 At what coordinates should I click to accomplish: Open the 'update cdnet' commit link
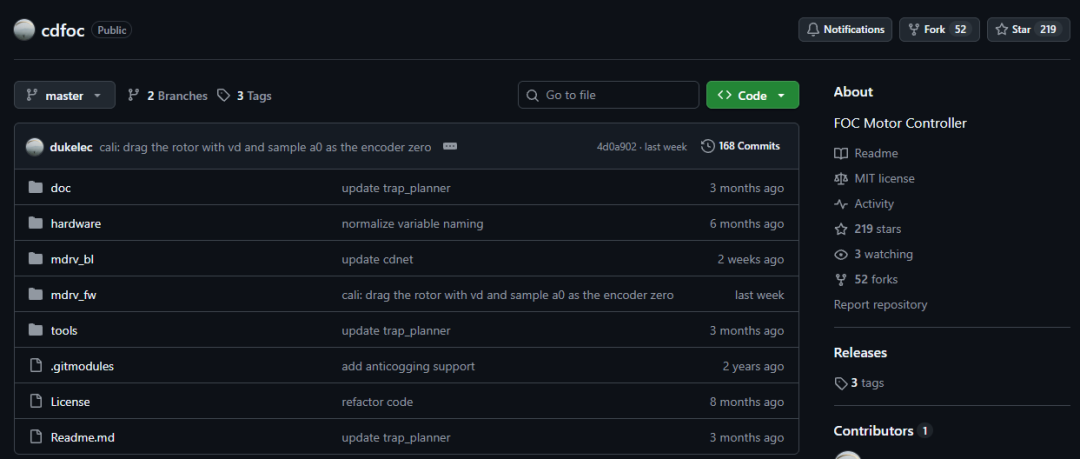(377, 260)
